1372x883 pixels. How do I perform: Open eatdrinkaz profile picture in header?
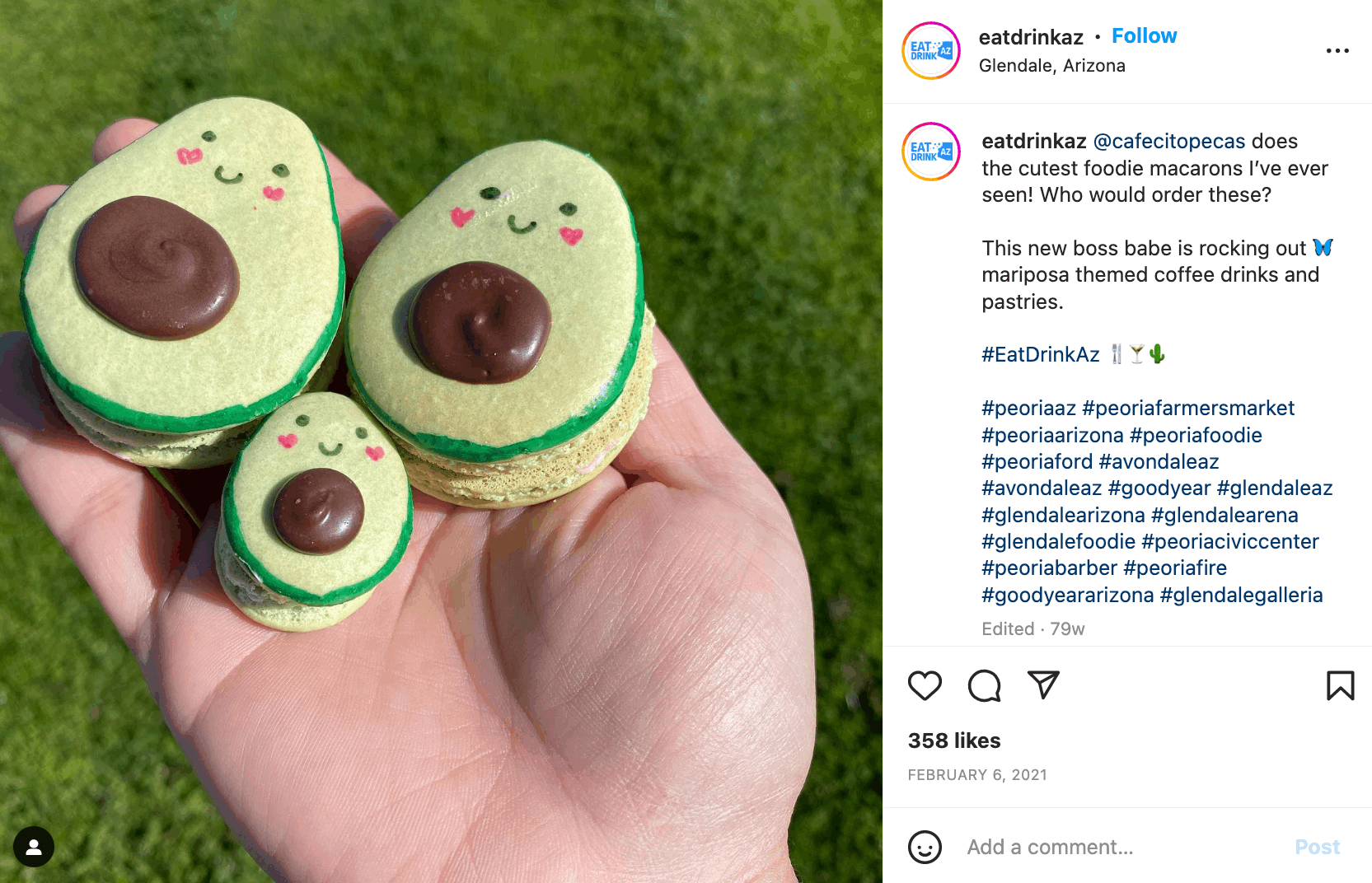(931, 50)
